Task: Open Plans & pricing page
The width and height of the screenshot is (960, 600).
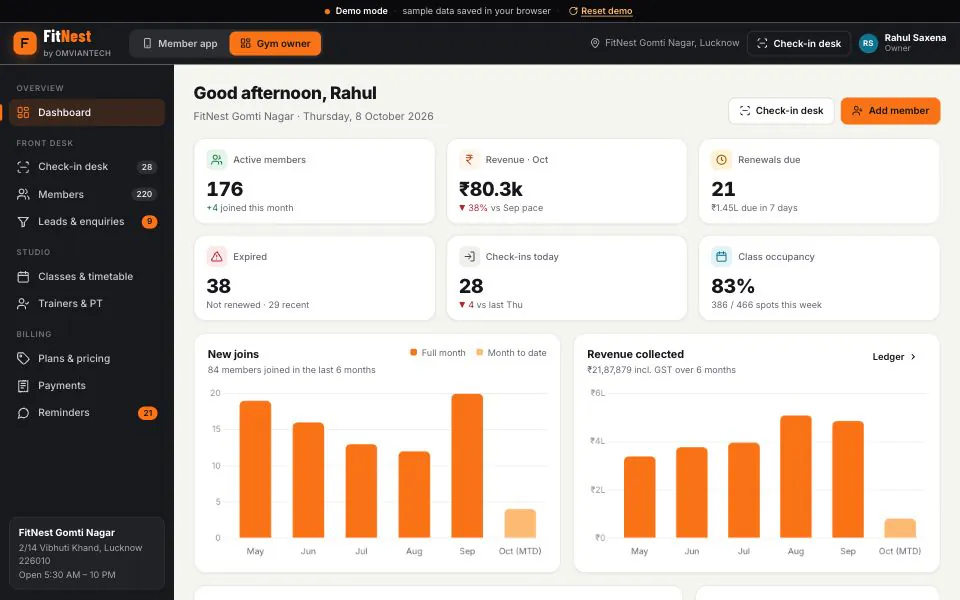Action: (87, 359)
